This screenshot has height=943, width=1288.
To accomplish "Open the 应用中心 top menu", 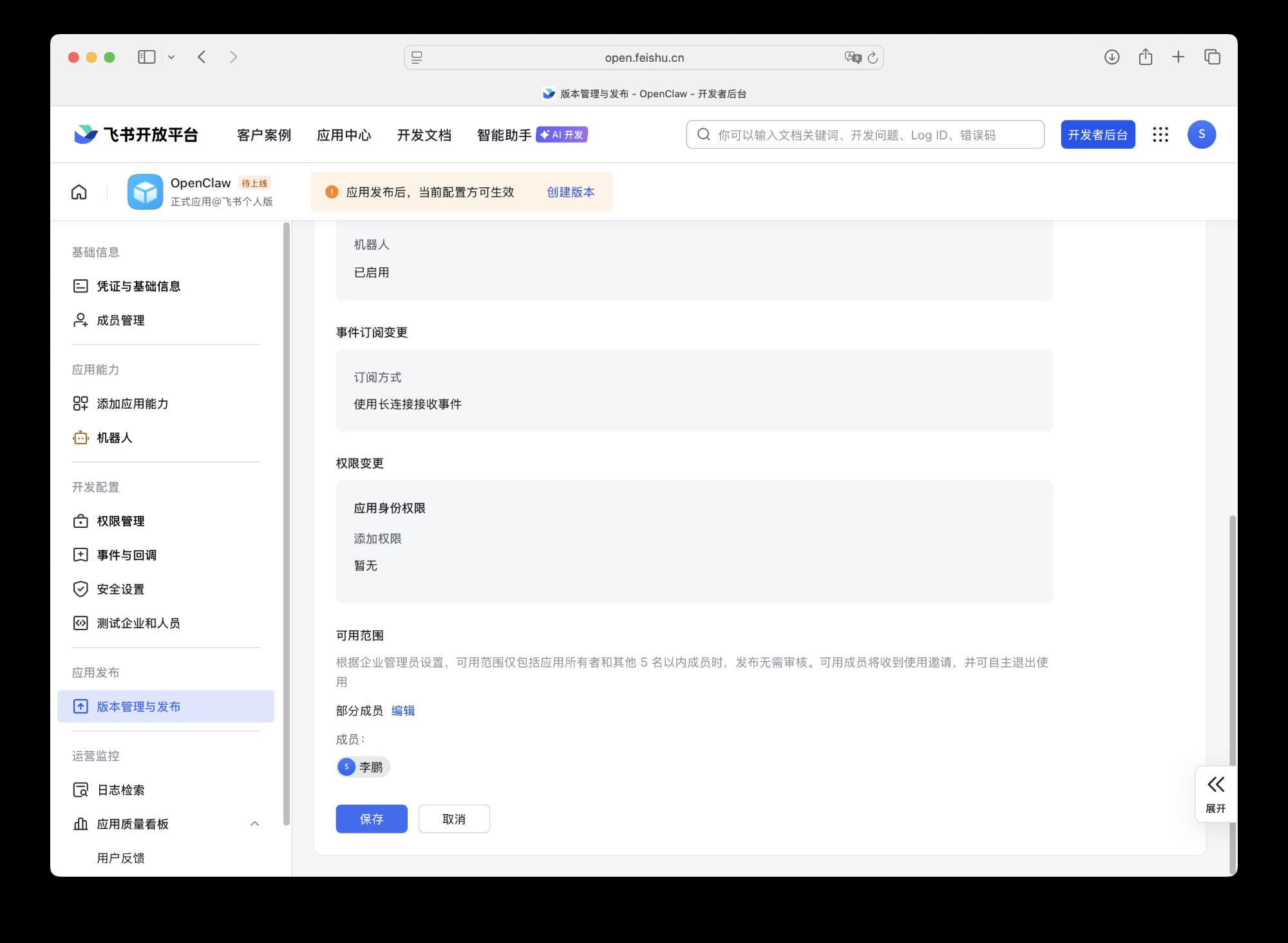I will click(344, 135).
